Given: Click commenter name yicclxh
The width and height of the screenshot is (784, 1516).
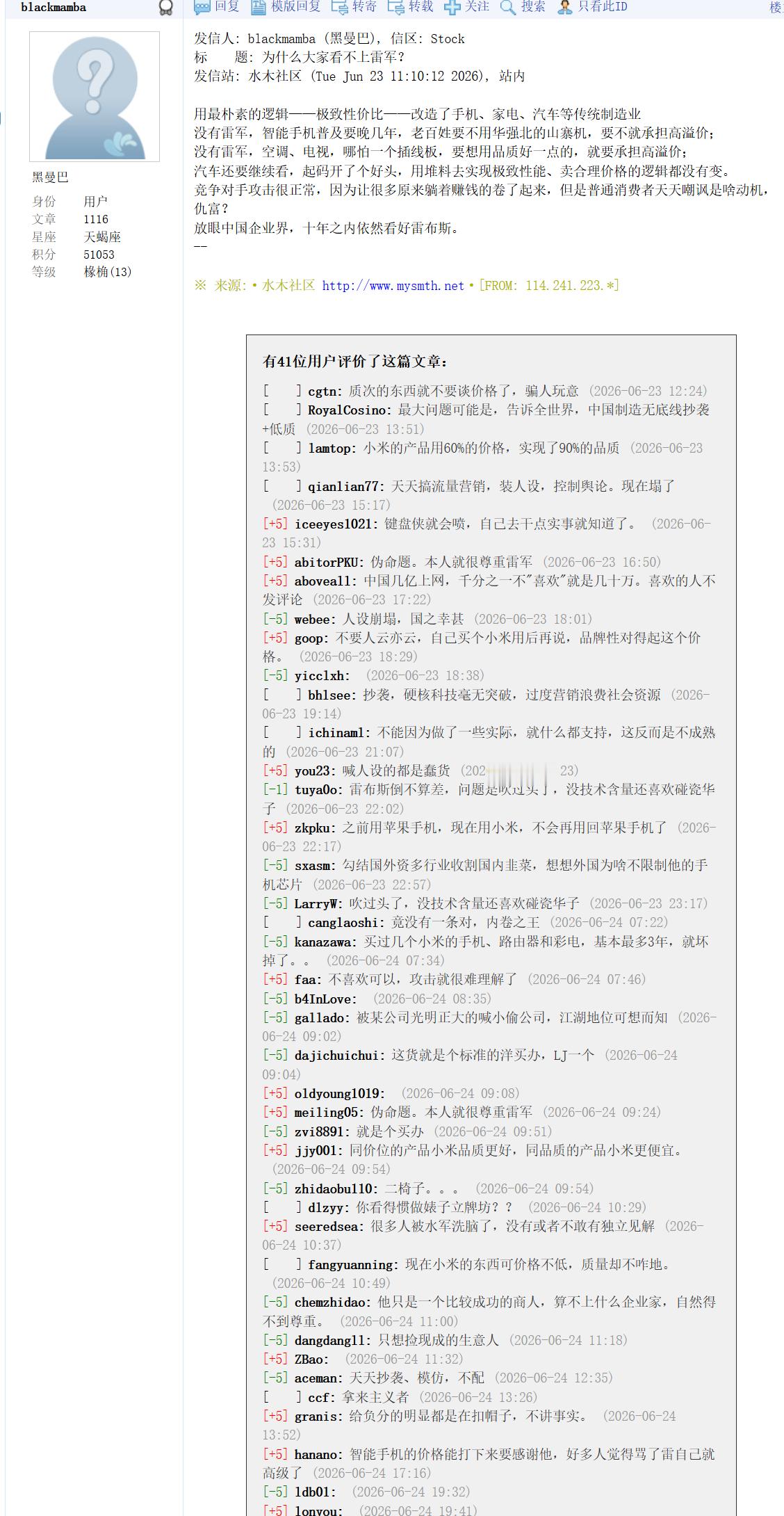Looking at the screenshot, I should click(x=320, y=676).
